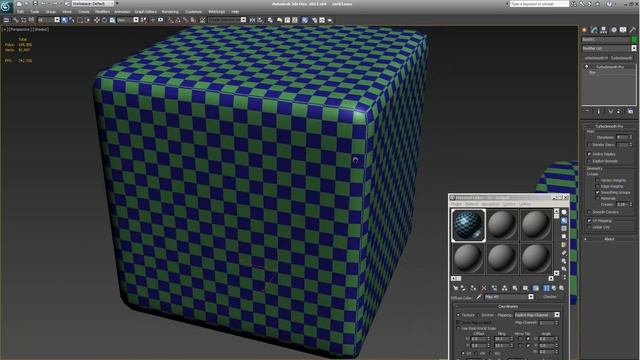
Task: Toggle Show Shaded Material in Viewport icon
Action: point(536,288)
